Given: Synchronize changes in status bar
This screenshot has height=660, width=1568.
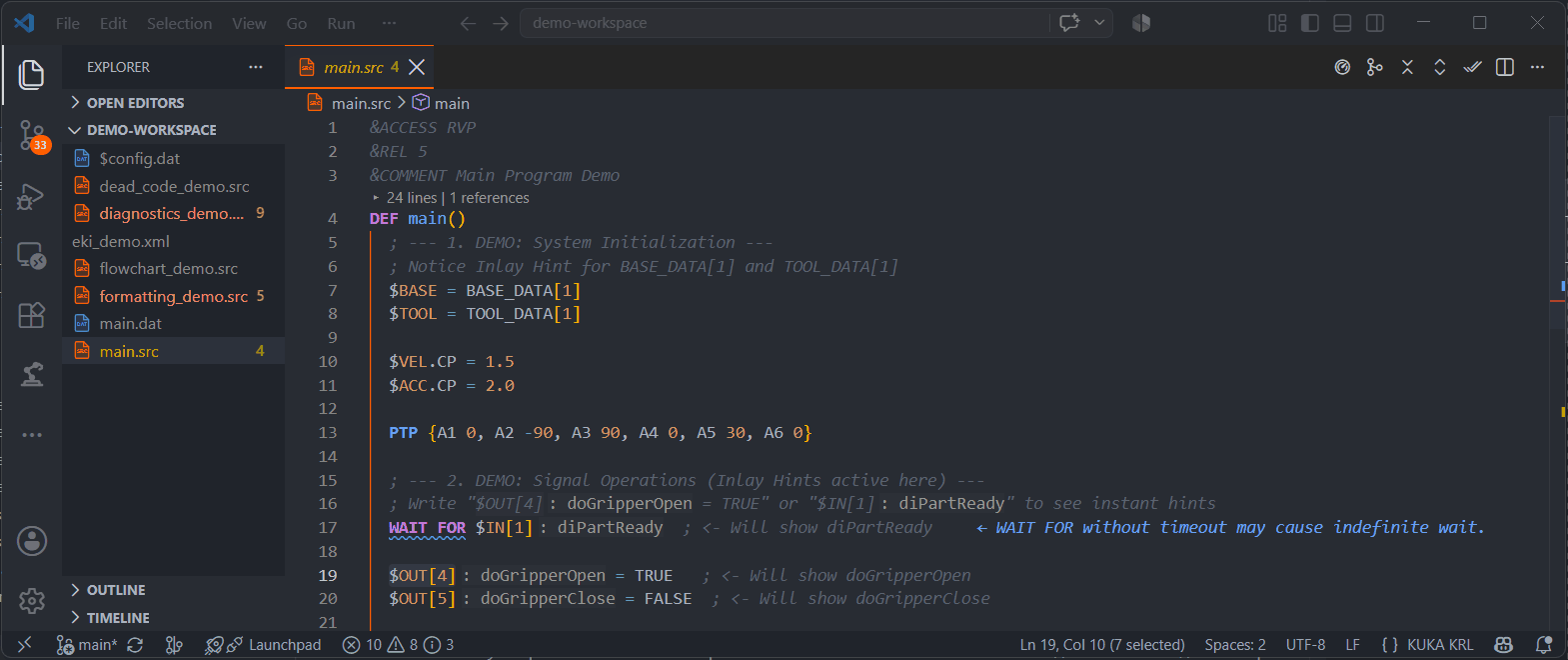Looking at the screenshot, I should coord(135,645).
